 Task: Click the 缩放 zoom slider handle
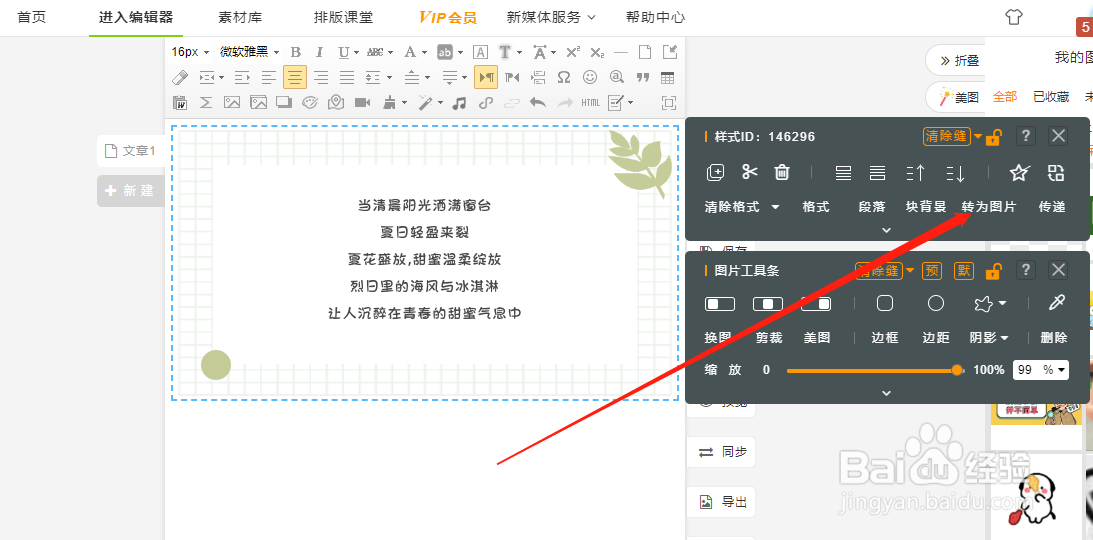pyautogui.click(x=957, y=370)
